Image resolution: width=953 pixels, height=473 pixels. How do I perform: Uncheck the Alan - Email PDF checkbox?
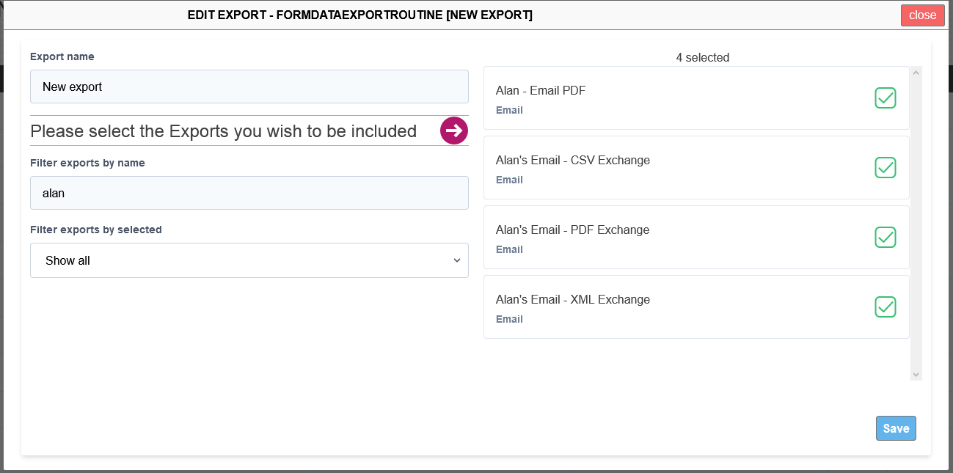point(885,98)
